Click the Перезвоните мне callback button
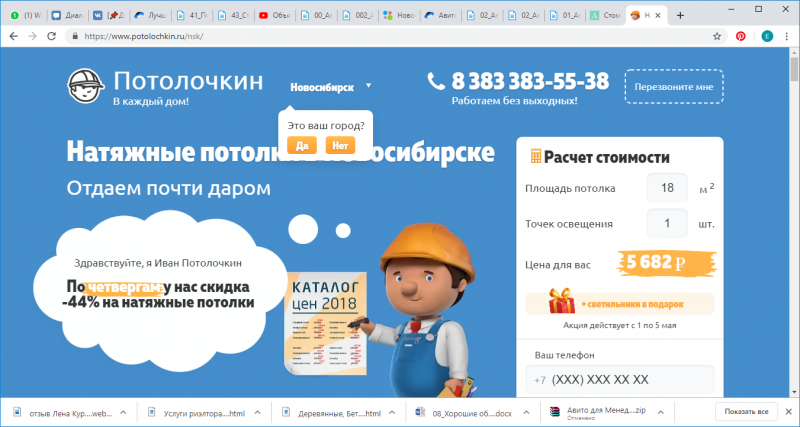This screenshot has height=427, width=800. pyautogui.click(x=674, y=87)
